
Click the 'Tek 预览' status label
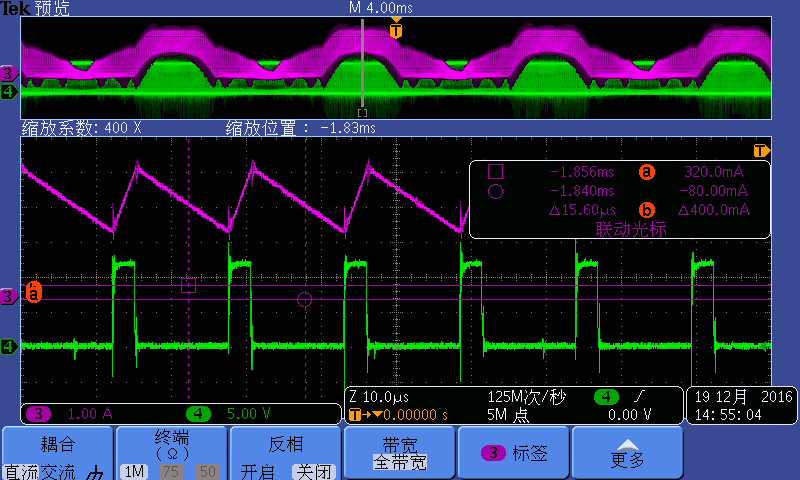(35, 8)
